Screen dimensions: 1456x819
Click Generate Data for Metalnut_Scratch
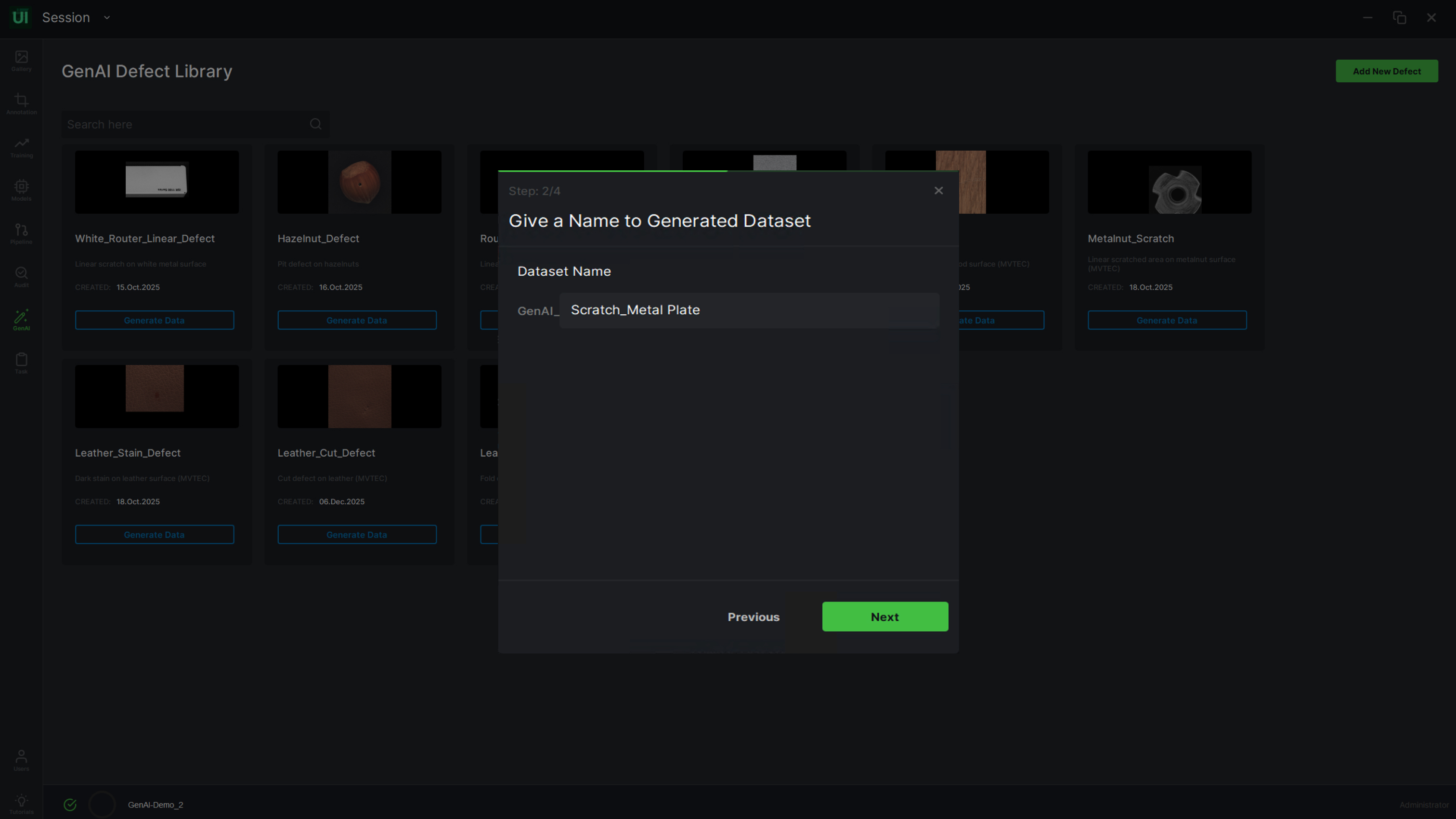(1167, 320)
